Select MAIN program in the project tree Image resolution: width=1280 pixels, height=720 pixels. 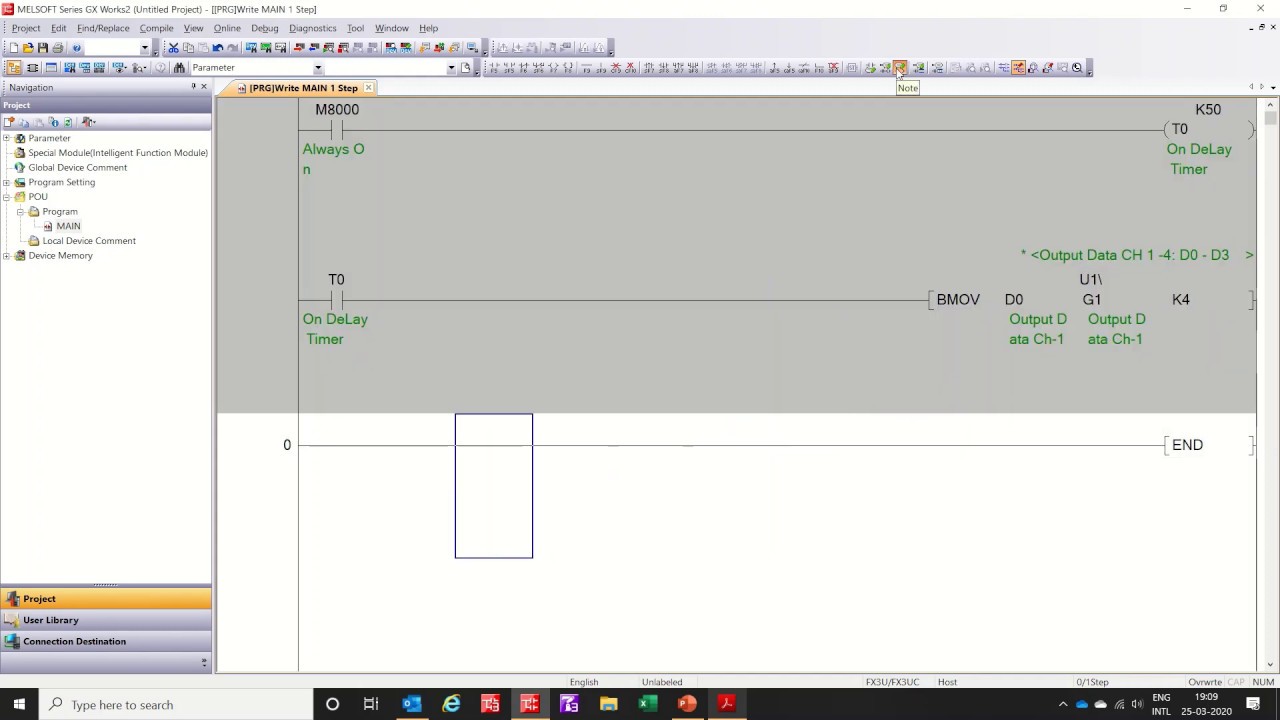click(68, 226)
